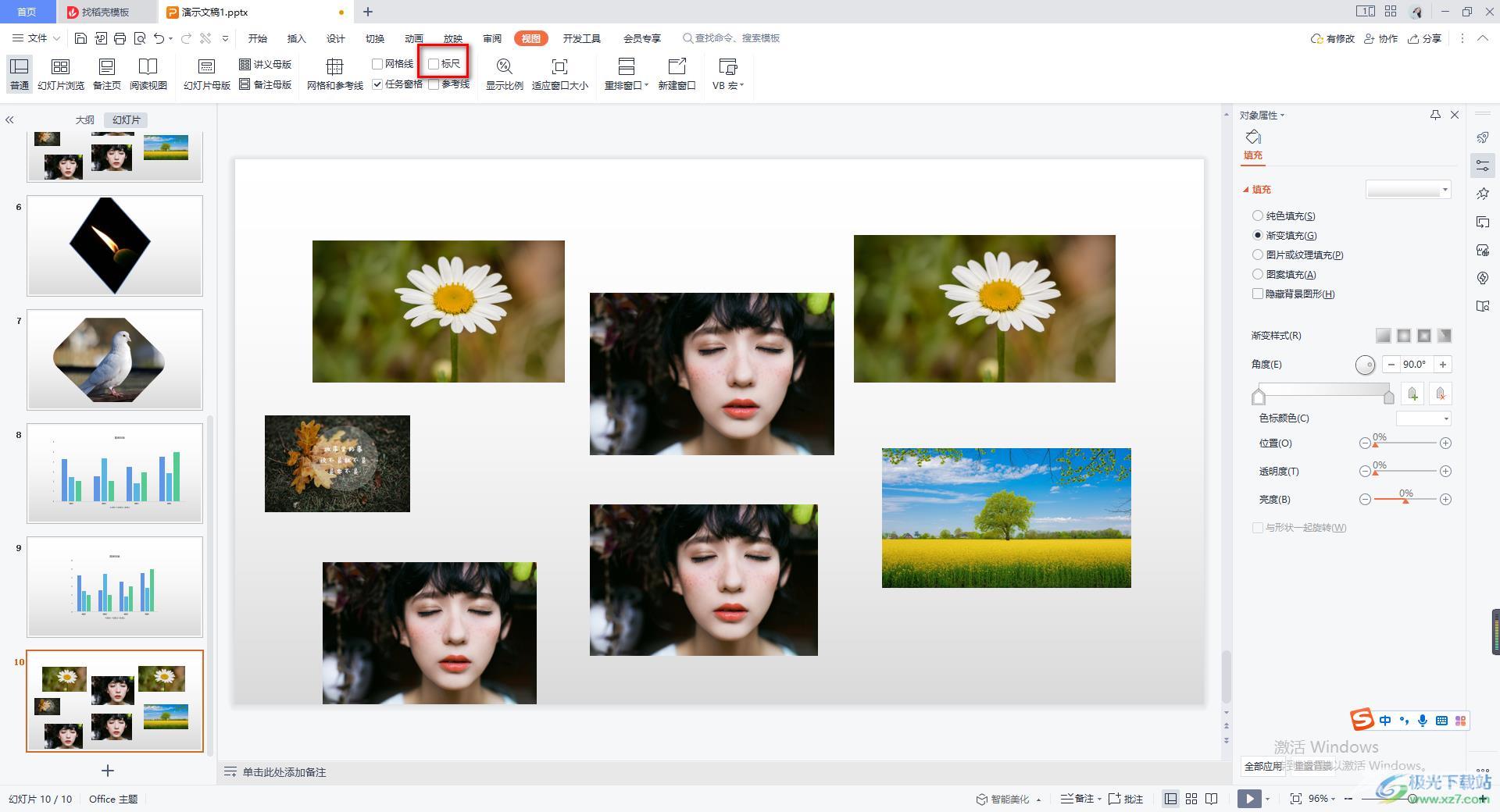Screen dimensions: 1500x812
Task: Adjust the Brightness (亮度) slider
Action: (x=1405, y=500)
